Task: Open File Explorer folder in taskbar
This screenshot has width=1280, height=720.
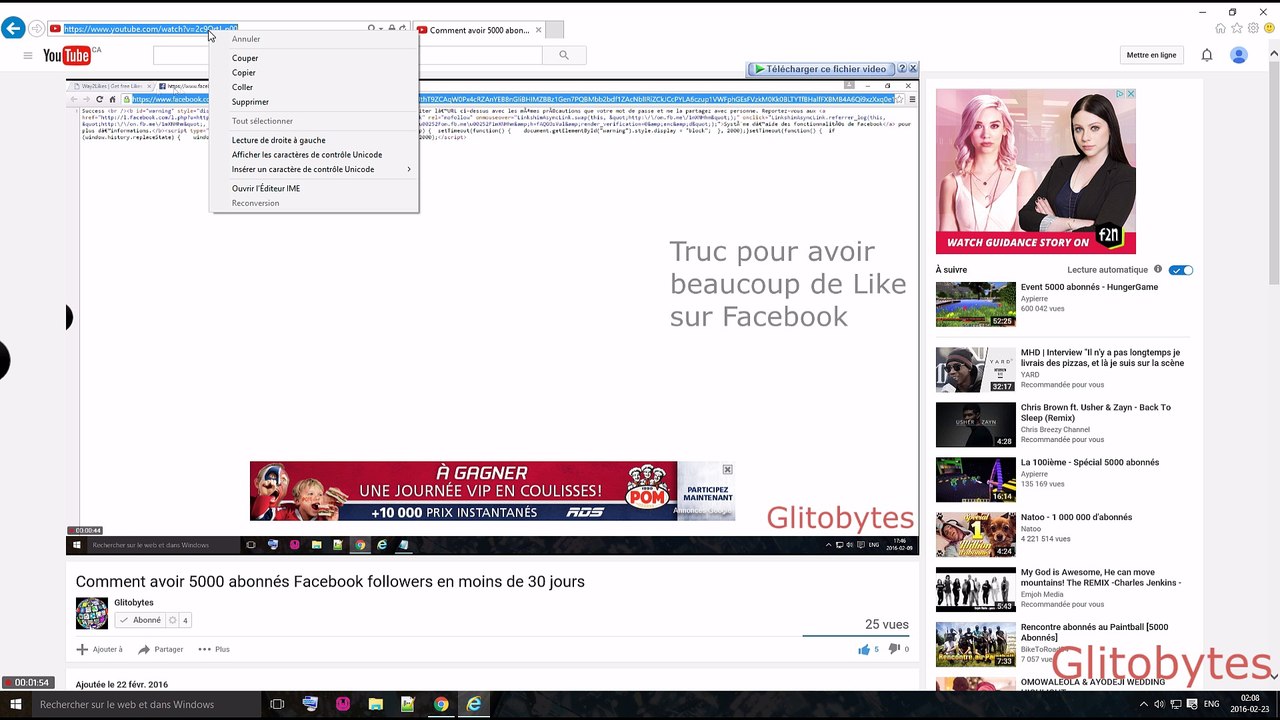Action: coord(375,704)
